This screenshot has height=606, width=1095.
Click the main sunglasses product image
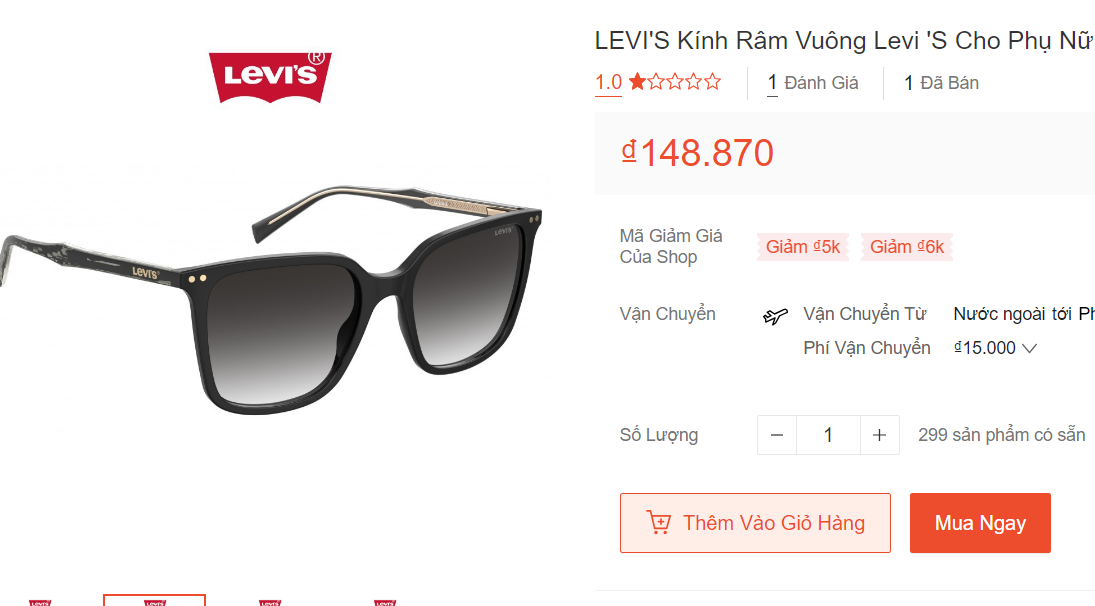coord(271,300)
